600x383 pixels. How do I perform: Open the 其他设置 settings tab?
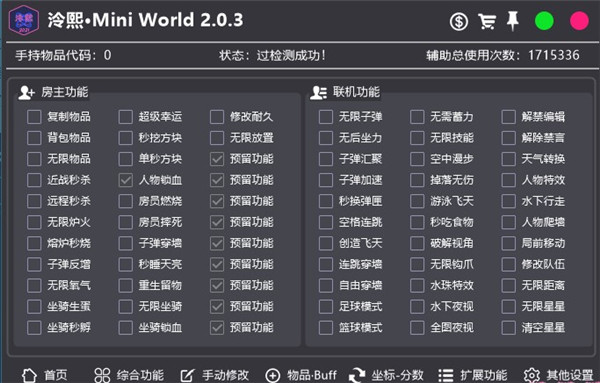[559, 375]
